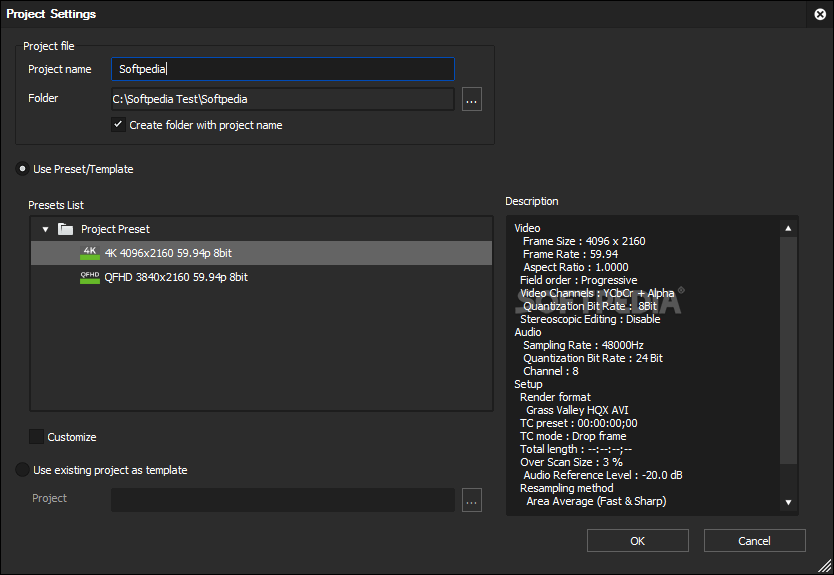Click the dialog resize grip corner
This screenshot has height=575, width=834.
tap(825, 566)
